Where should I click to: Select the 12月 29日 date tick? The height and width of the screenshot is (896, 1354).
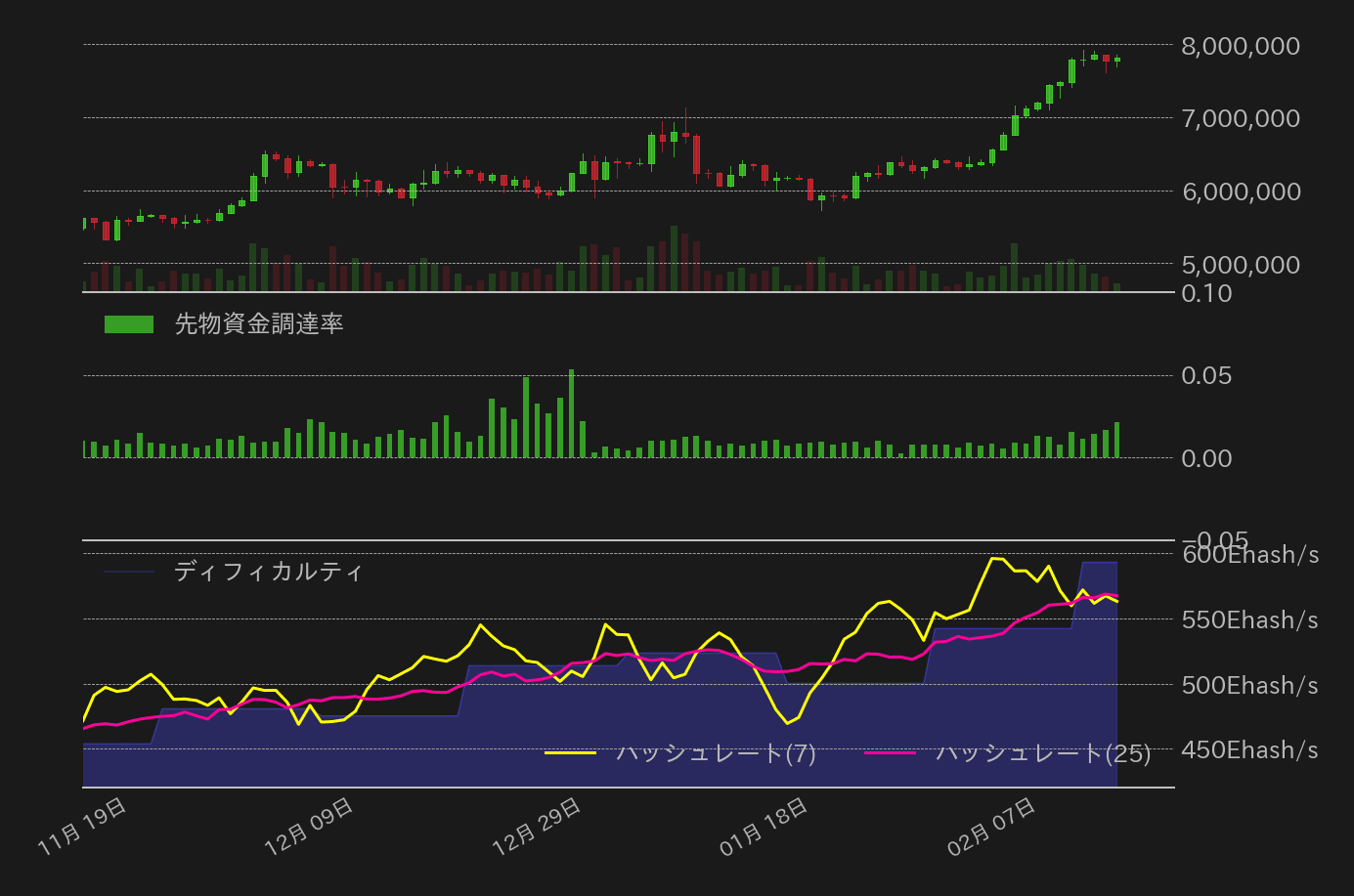tap(537, 827)
